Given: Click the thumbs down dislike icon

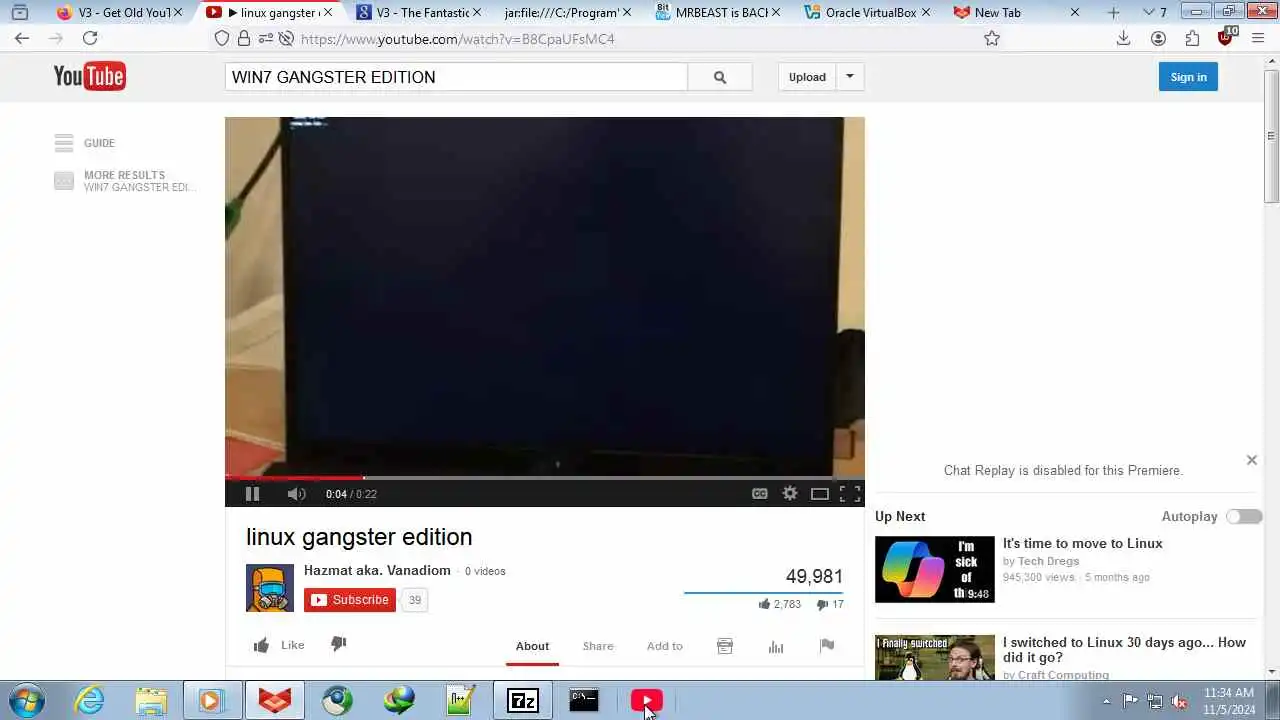Looking at the screenshot, I should [339, 645].
